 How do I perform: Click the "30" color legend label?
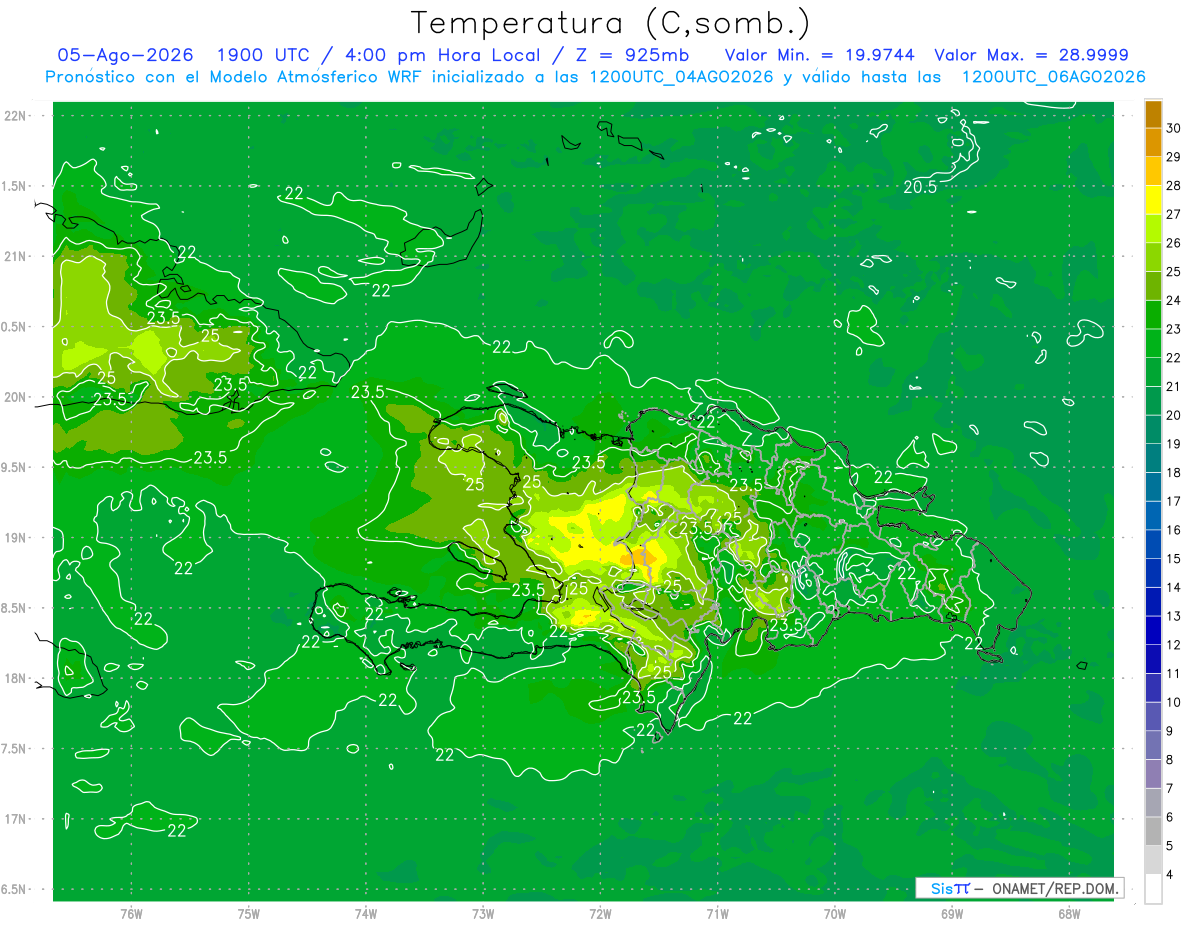pyautogui.click(x=1174, y=128)
